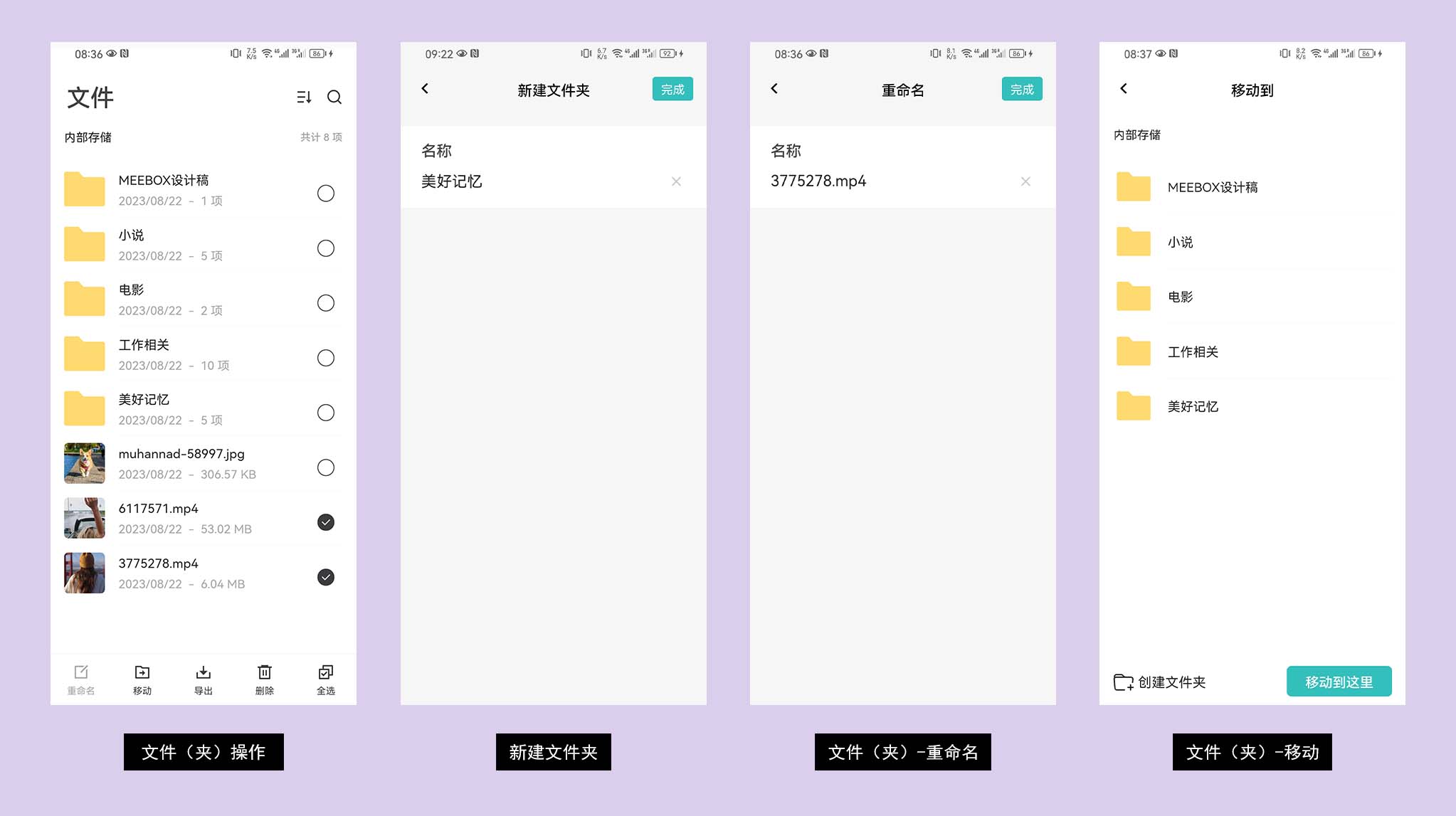Go back from the 重命名 screen

(x=774, y=88)
